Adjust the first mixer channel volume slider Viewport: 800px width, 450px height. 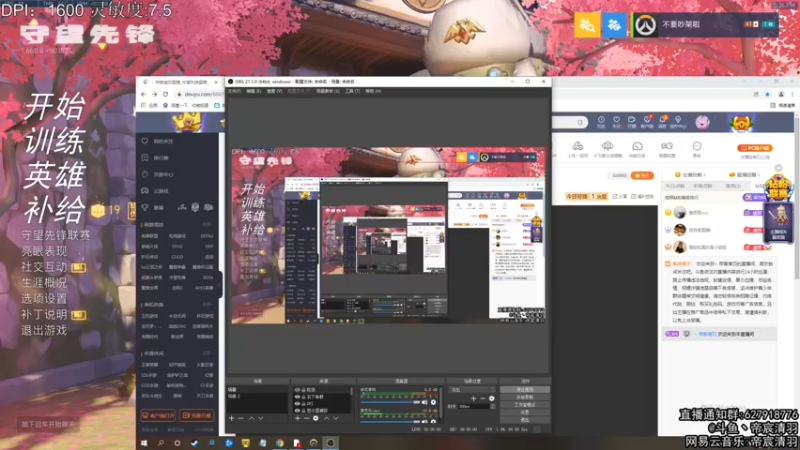pos(390,403)
